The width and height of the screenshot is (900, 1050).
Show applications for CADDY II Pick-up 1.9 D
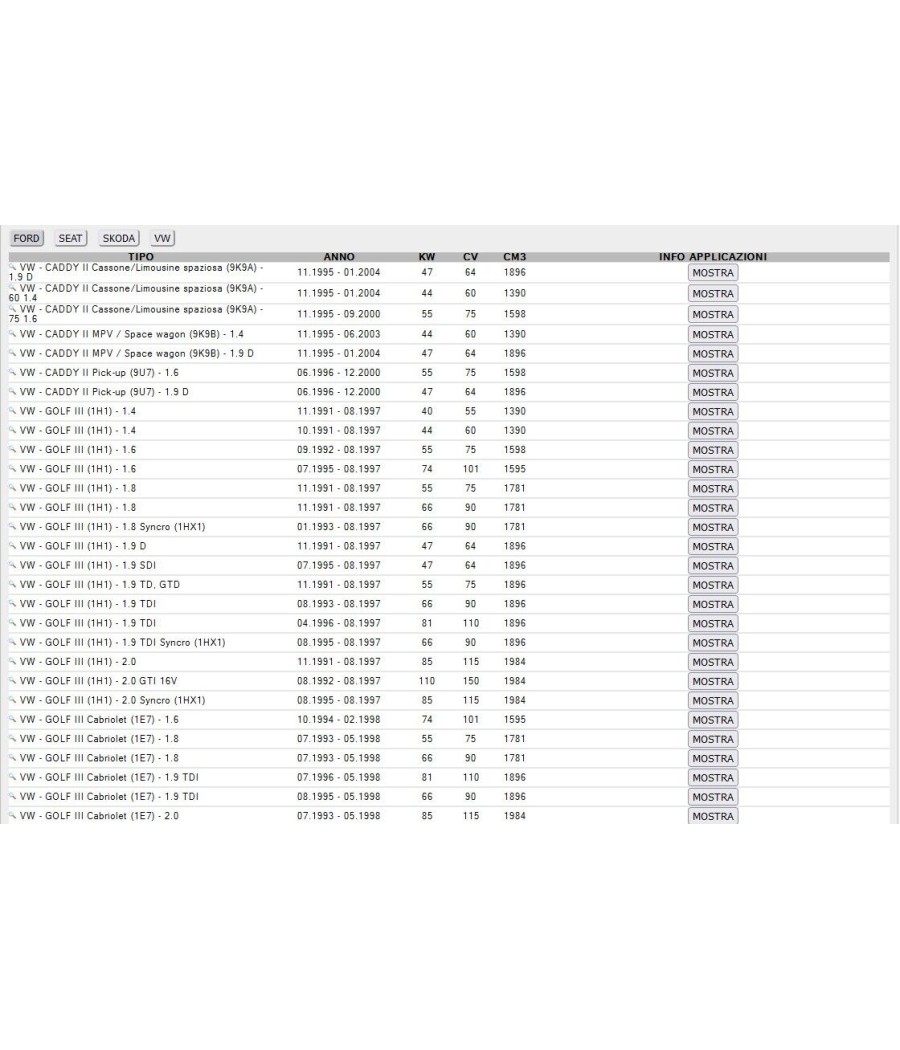713,392
